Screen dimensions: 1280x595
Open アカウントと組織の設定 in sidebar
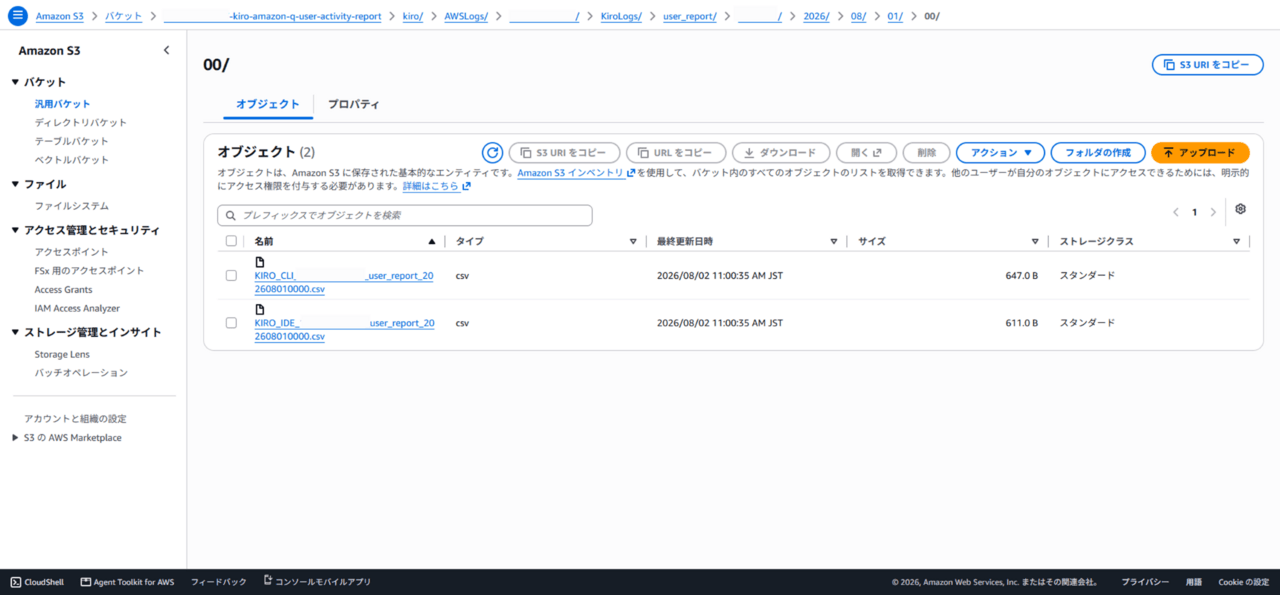(75, 419)
